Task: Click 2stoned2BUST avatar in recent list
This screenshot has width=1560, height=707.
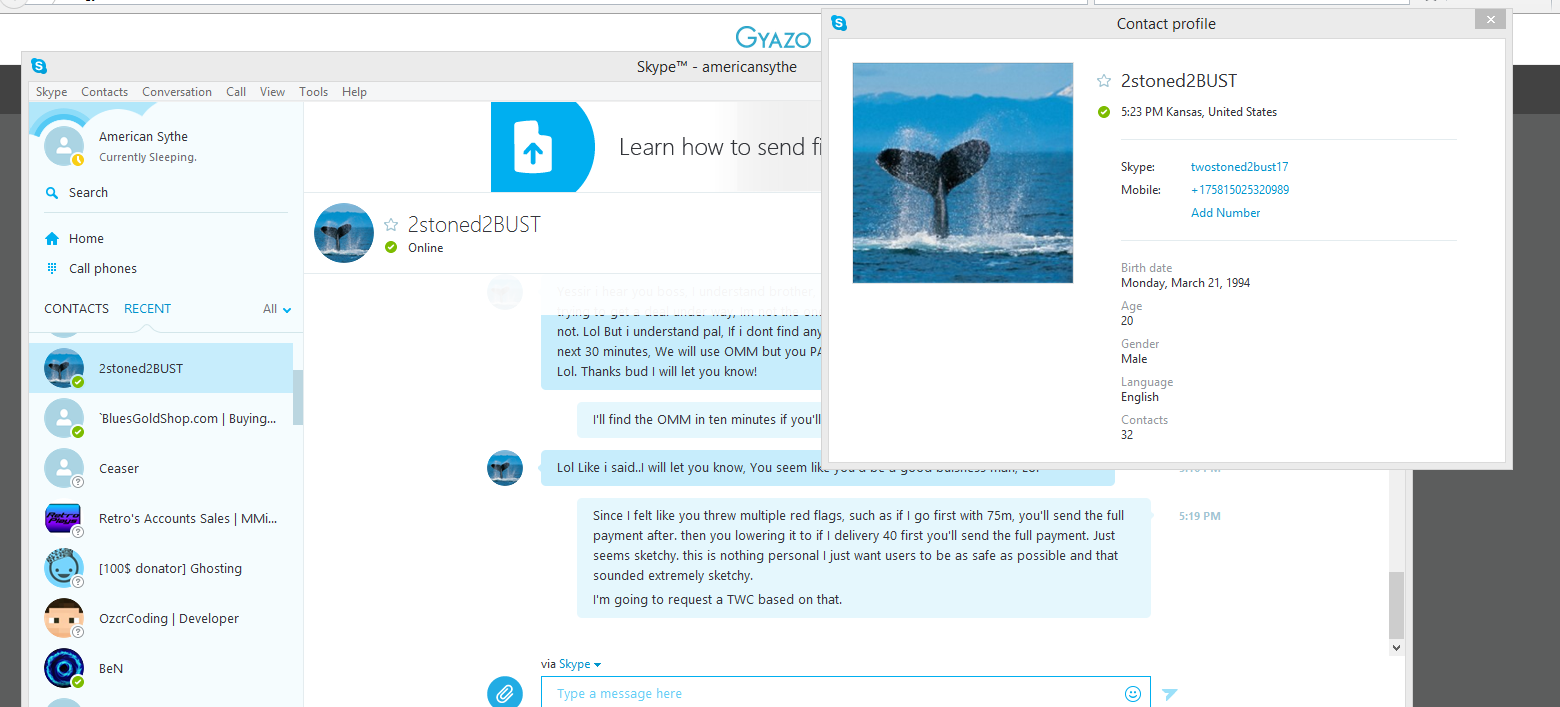Action: pyautogui.click(x=64, y=368)
